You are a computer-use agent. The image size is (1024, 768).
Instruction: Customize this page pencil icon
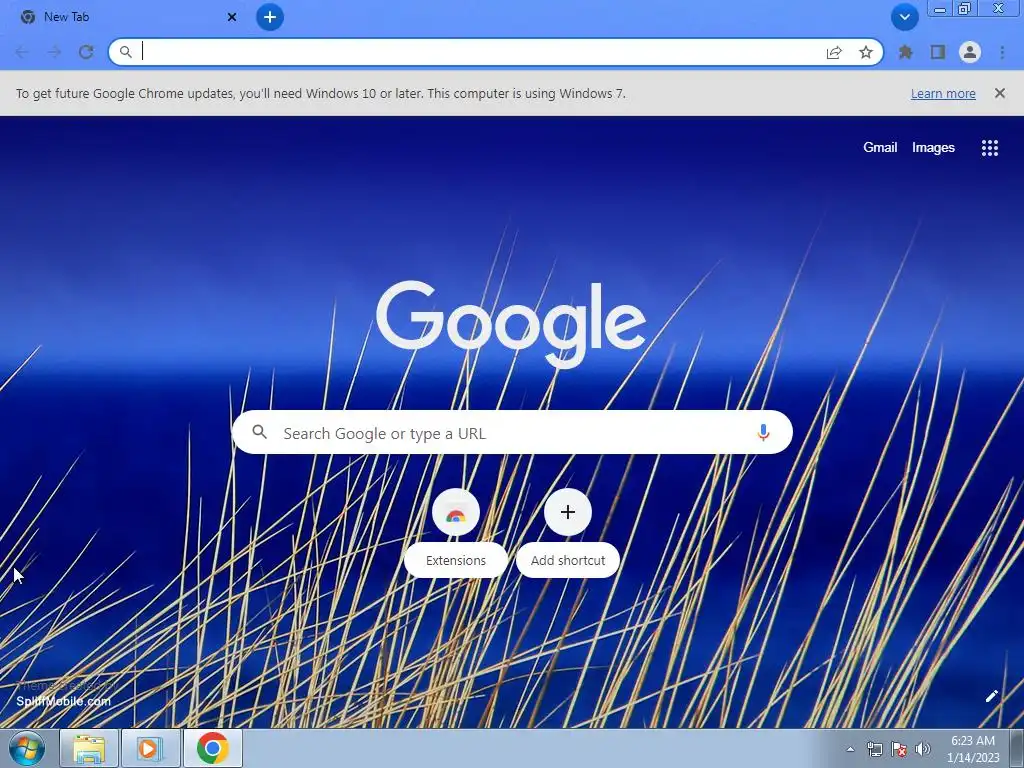991,696
